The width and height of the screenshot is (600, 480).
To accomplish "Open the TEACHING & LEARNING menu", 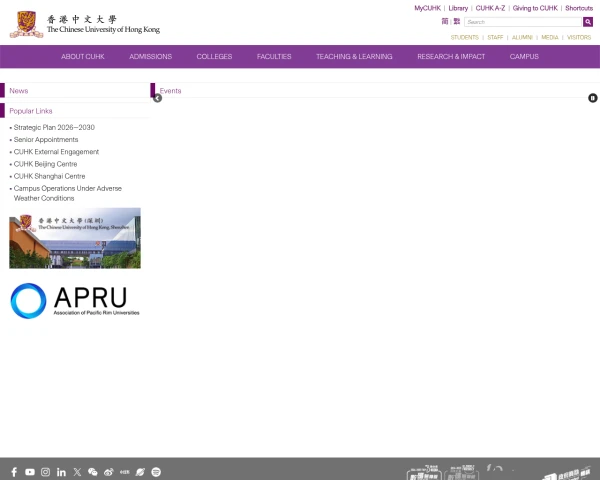I will [x=354, y=57].
